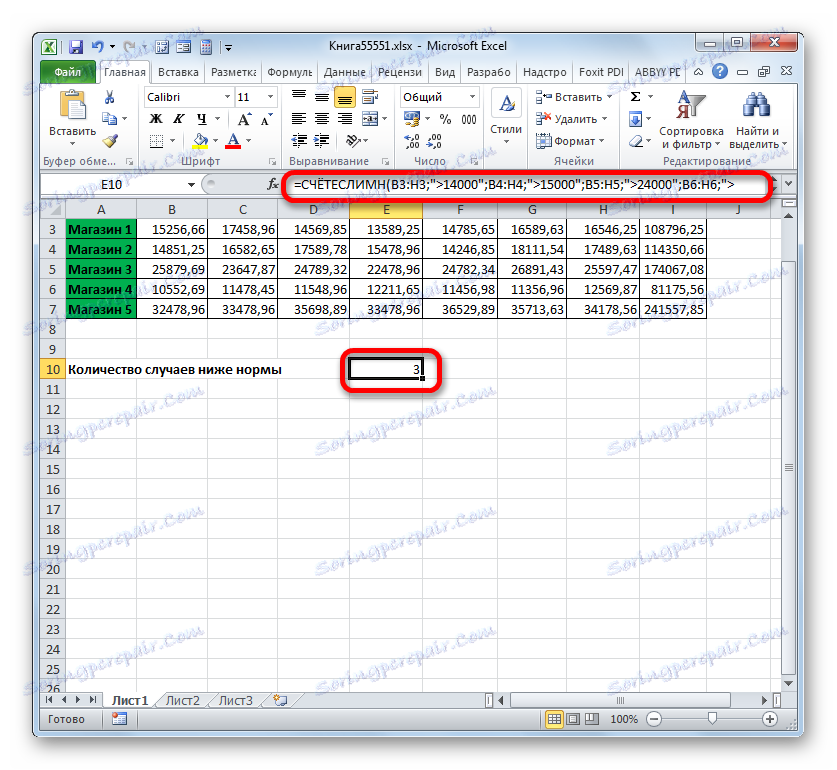Apply accounting currency format icon
837x770 pixels.
click(412, 119)
